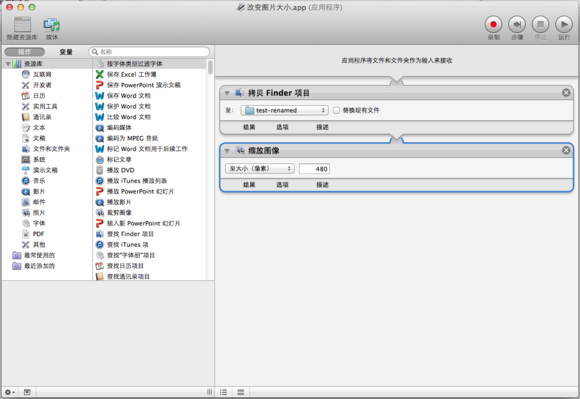Remove the 缩放图像 action
The image size is (580, 399).
tap(566, 150)
